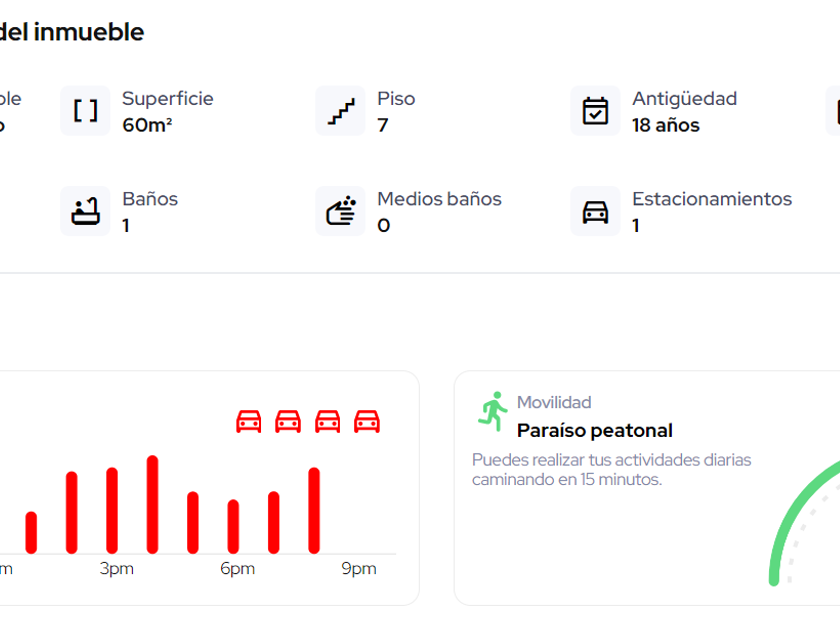The image size is (840, 630).
Task: Select the "60m²" surface value
Action: (x=147, y=125)
